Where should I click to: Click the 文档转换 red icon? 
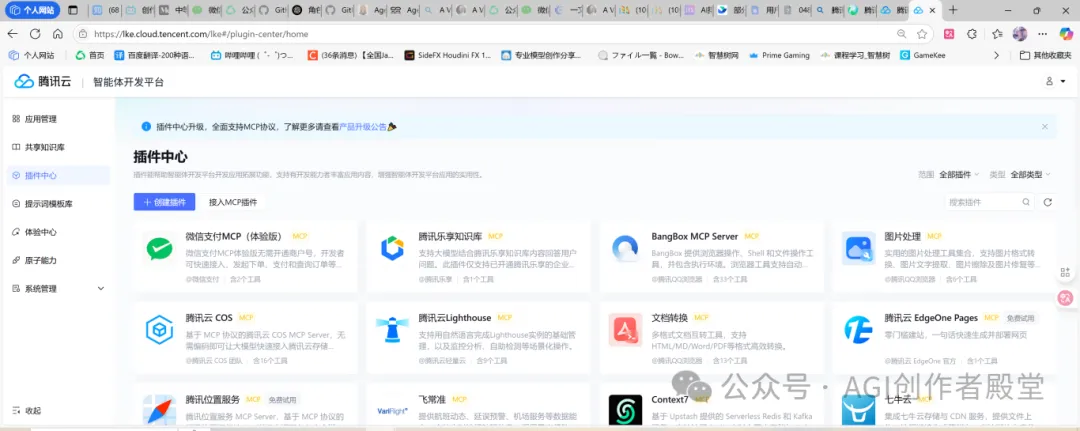tap(625, 330)
